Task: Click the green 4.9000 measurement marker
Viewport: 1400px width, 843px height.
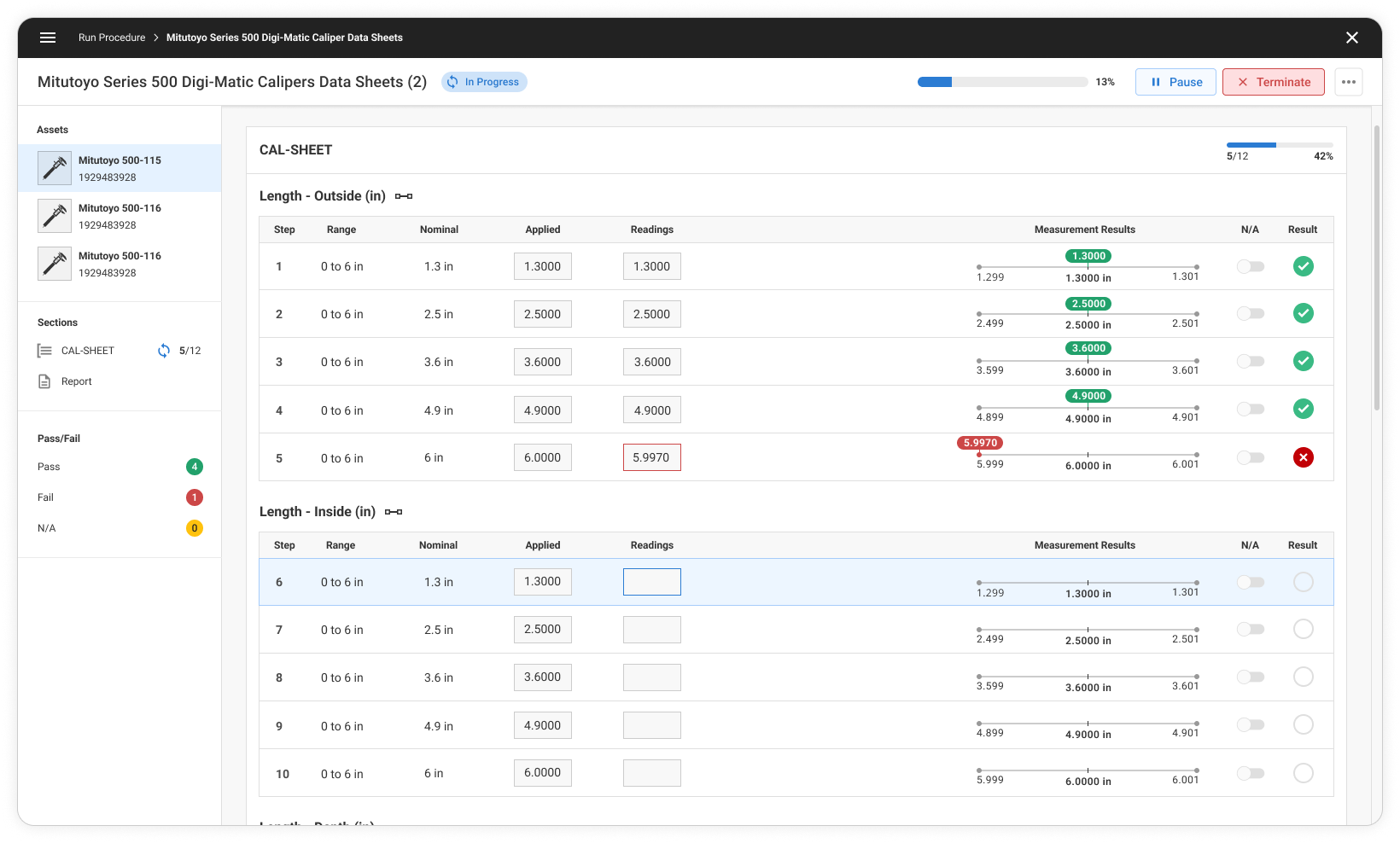Action: click(x=1088, y=396)
